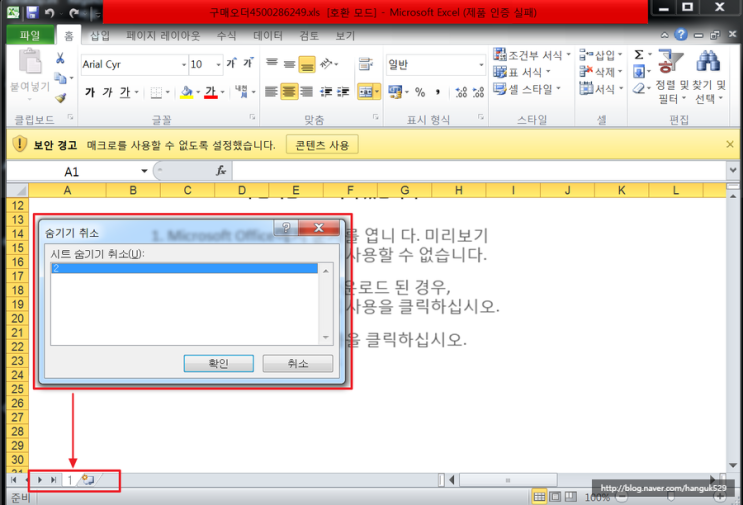The width and height of the screenshot is (743, 505).
Task: Open text orientation options
Action: click(x=328, y=63)
